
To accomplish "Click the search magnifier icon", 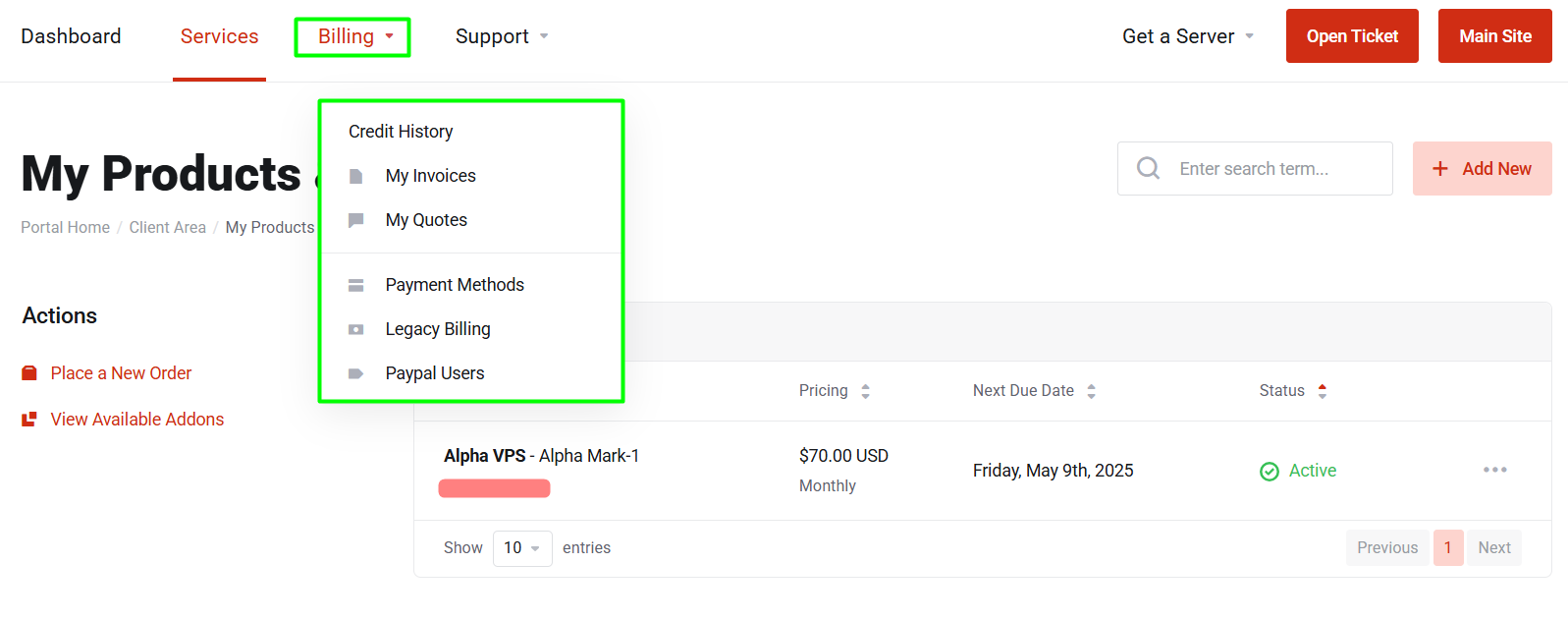I will [x=1148, y=168].
